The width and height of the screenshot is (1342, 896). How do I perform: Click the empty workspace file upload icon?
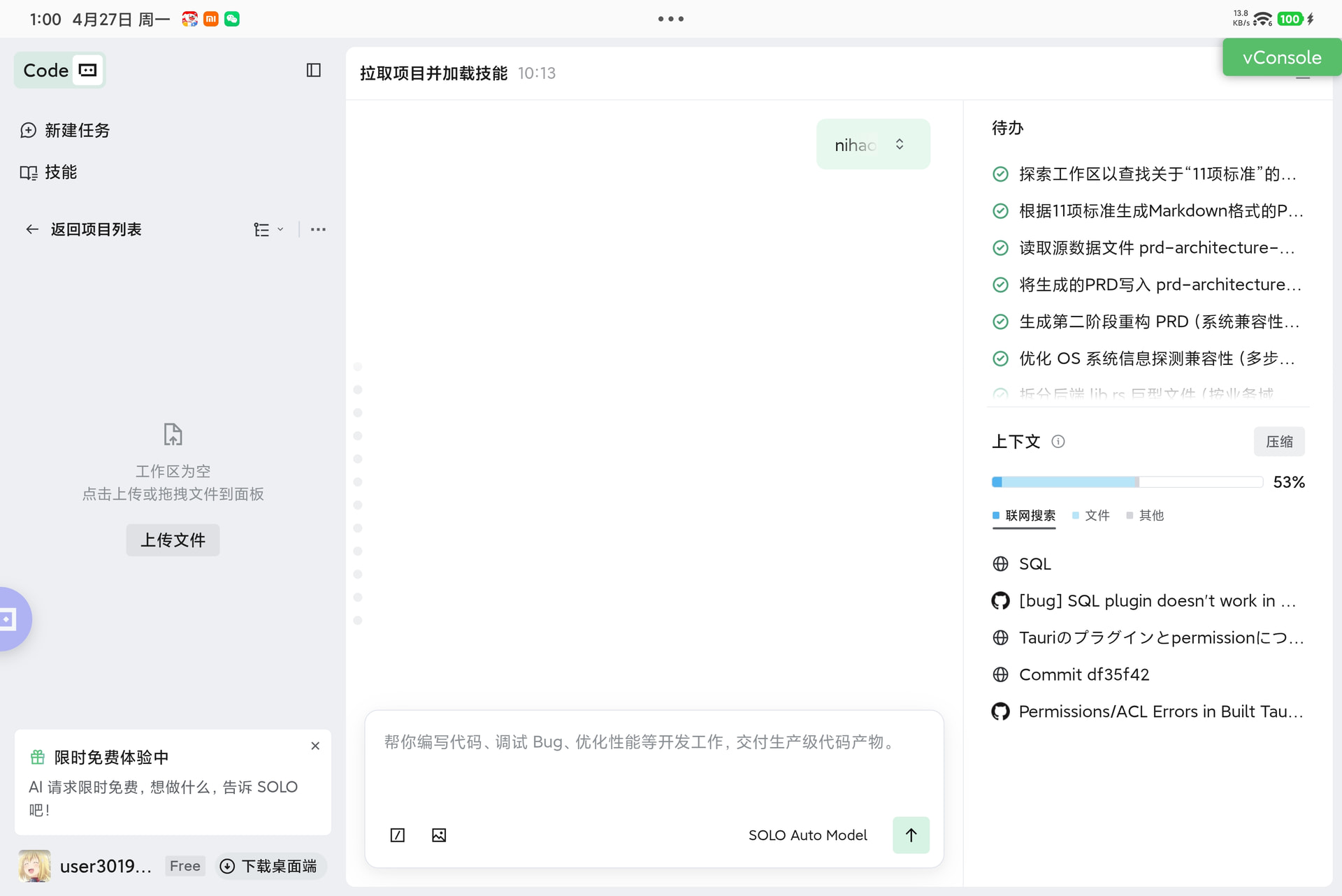[173, 434]
